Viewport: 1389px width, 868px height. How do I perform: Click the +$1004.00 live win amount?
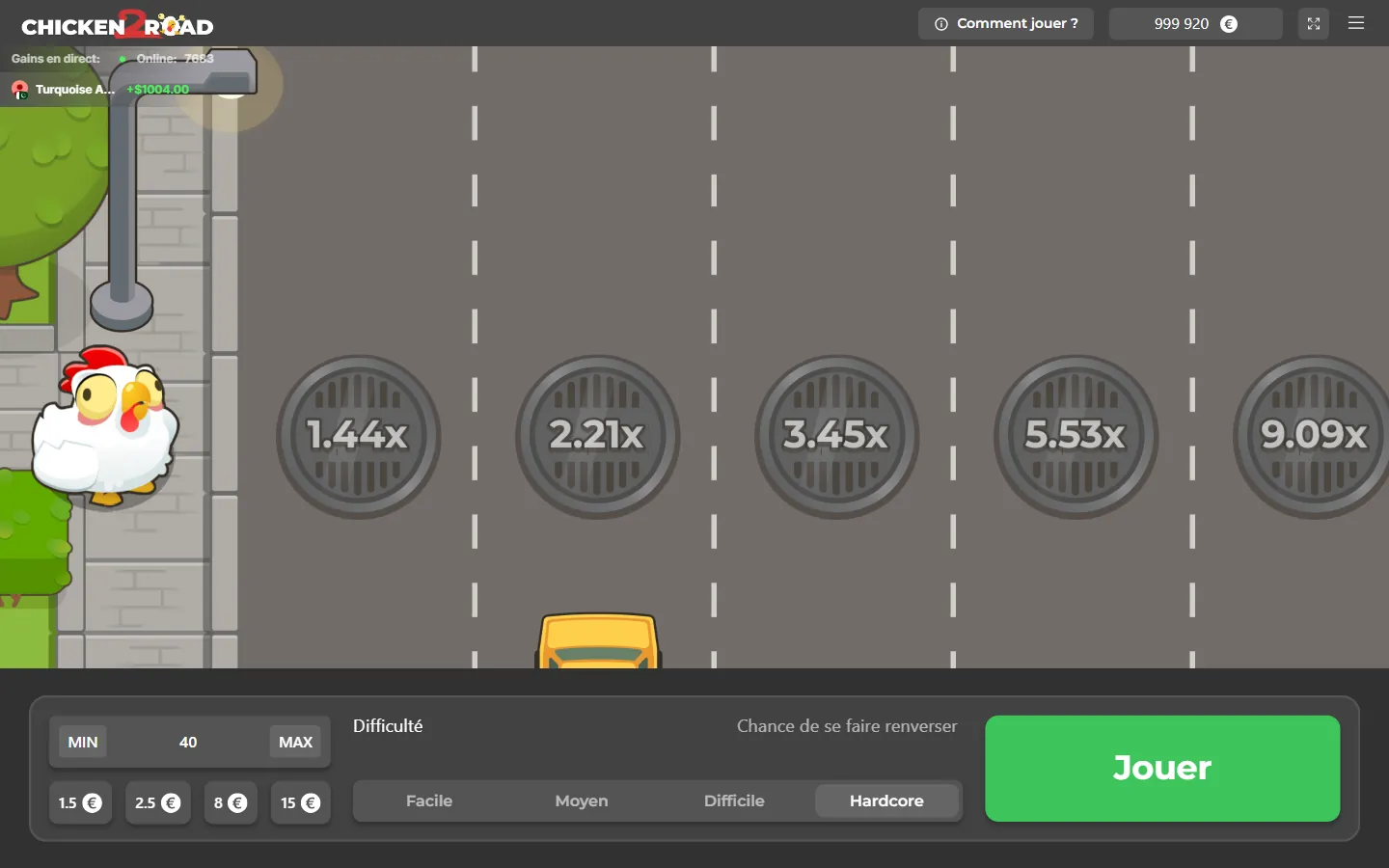tap(158, 90)
